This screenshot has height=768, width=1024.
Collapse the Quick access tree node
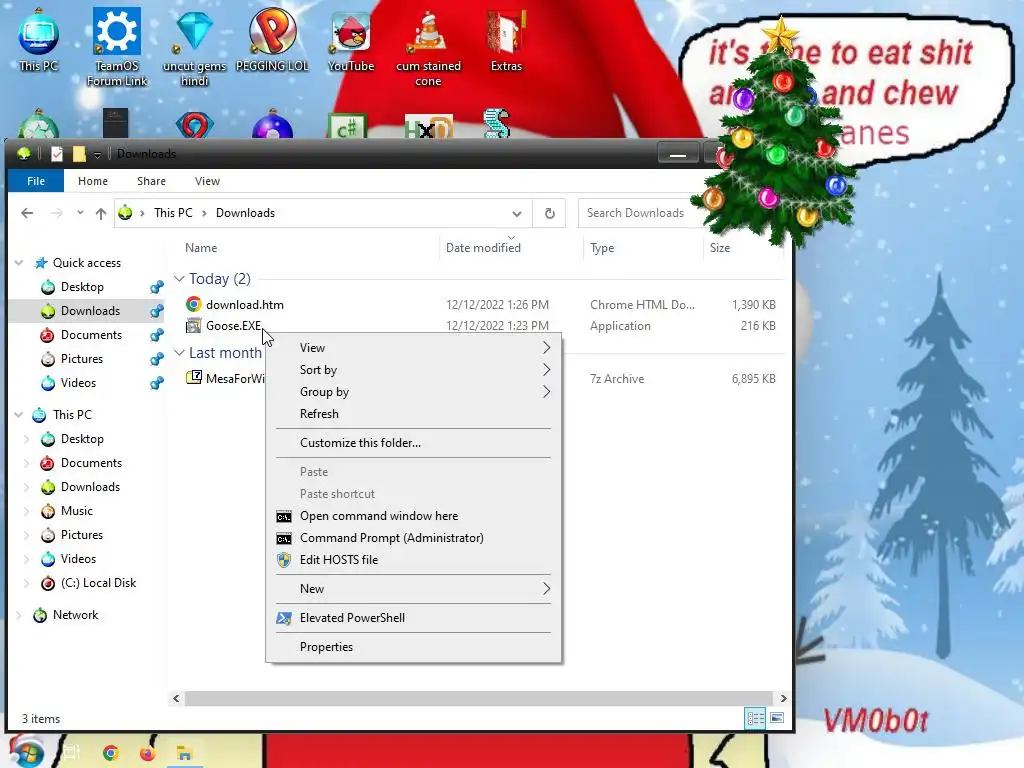pos(19,263)
